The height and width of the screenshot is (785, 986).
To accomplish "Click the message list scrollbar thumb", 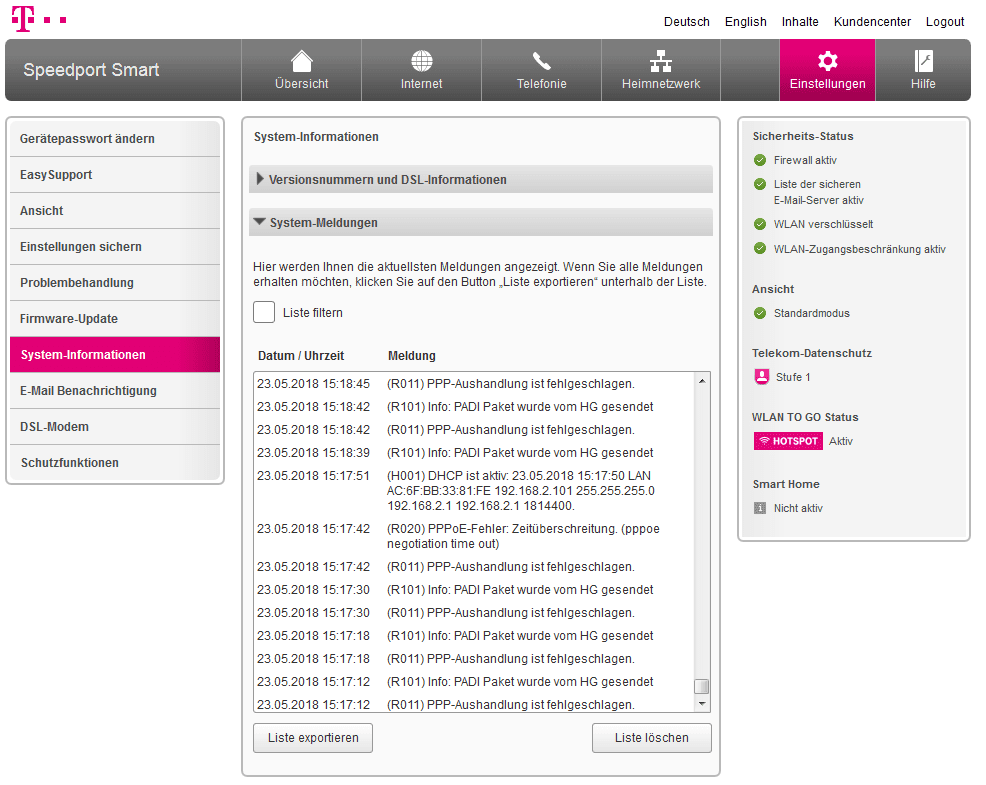I will (702, 686).
